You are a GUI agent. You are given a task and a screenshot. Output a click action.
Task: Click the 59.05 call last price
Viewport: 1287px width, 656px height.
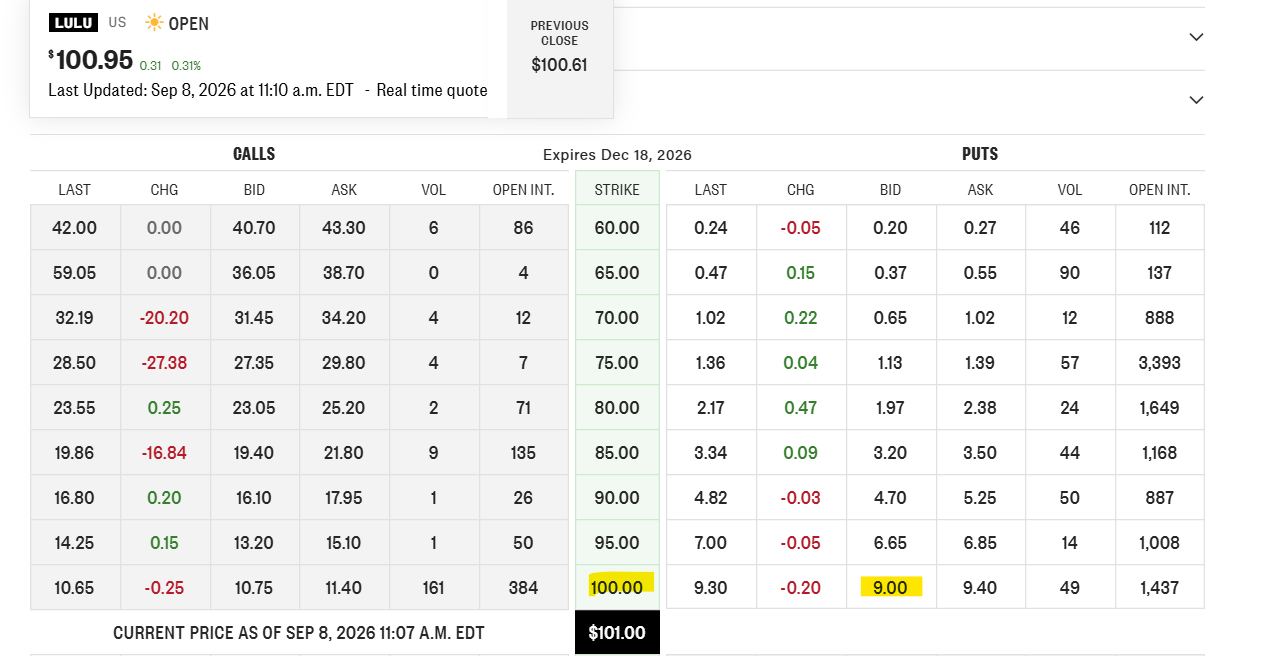[x=74, y=273]
